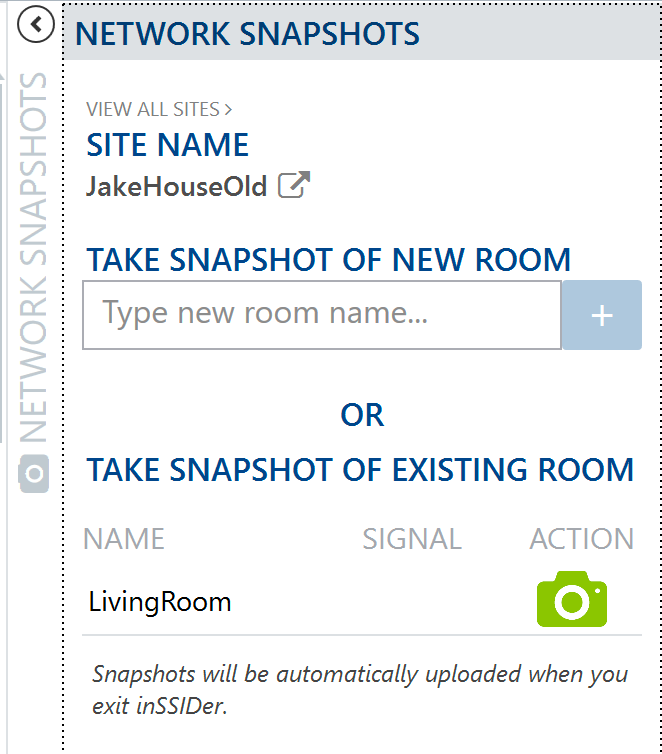The width and height of the screenshot is (662, 754).
Task: Focus the new room name text field
Action: click(x=321, y=315)
